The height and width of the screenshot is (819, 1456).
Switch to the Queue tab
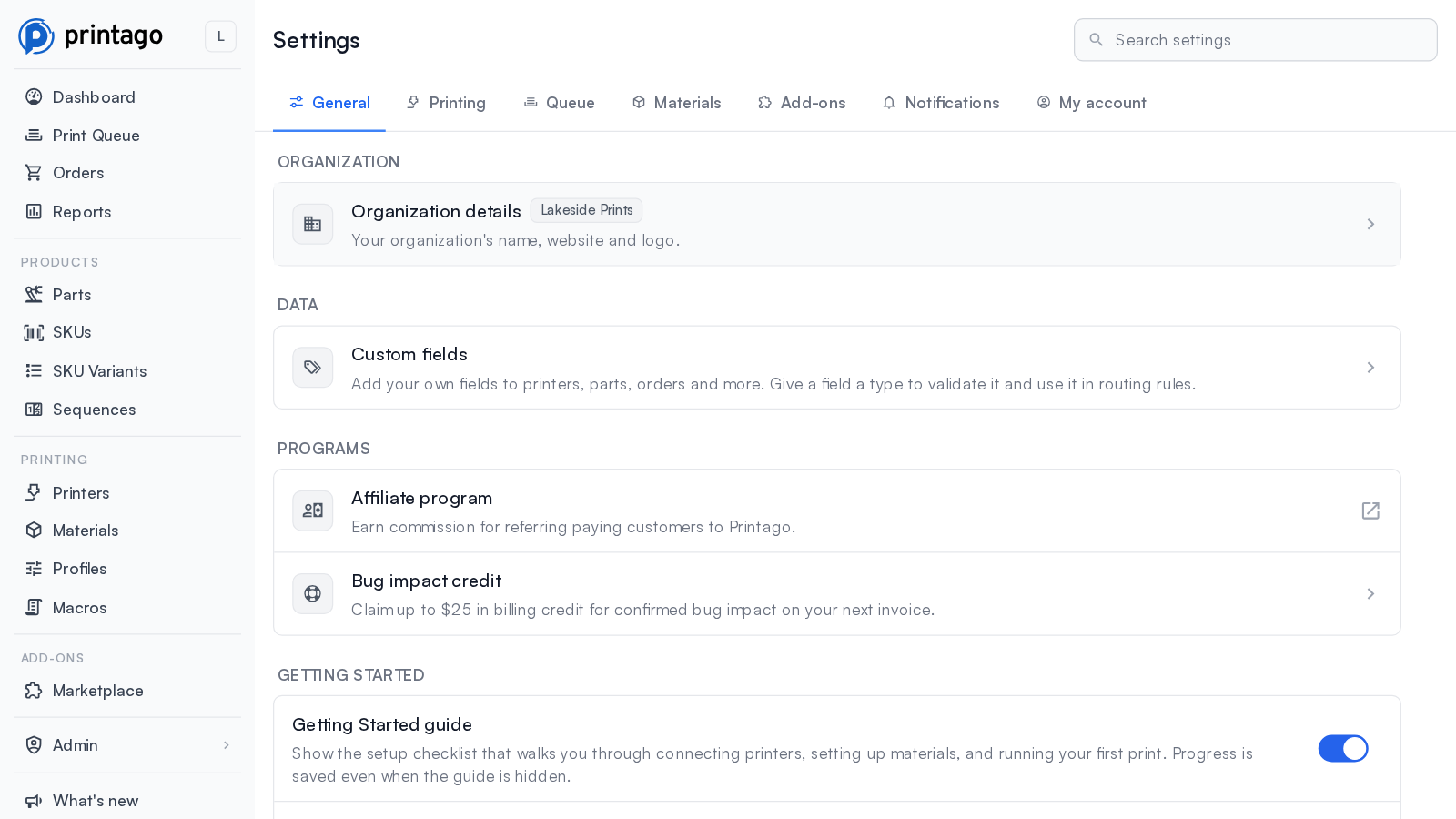click(559, 103)
